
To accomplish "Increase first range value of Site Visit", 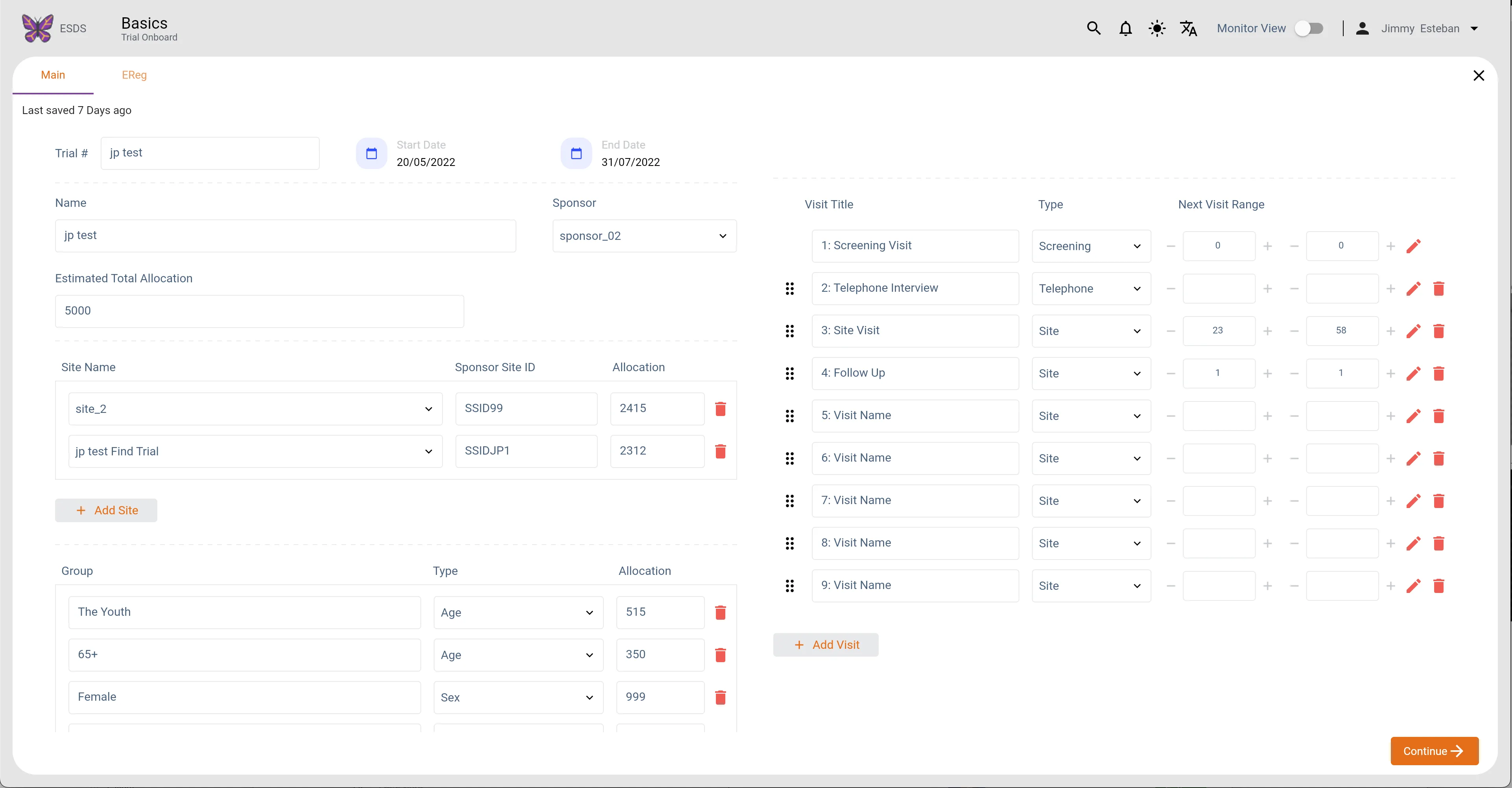I will [1267, 331].
